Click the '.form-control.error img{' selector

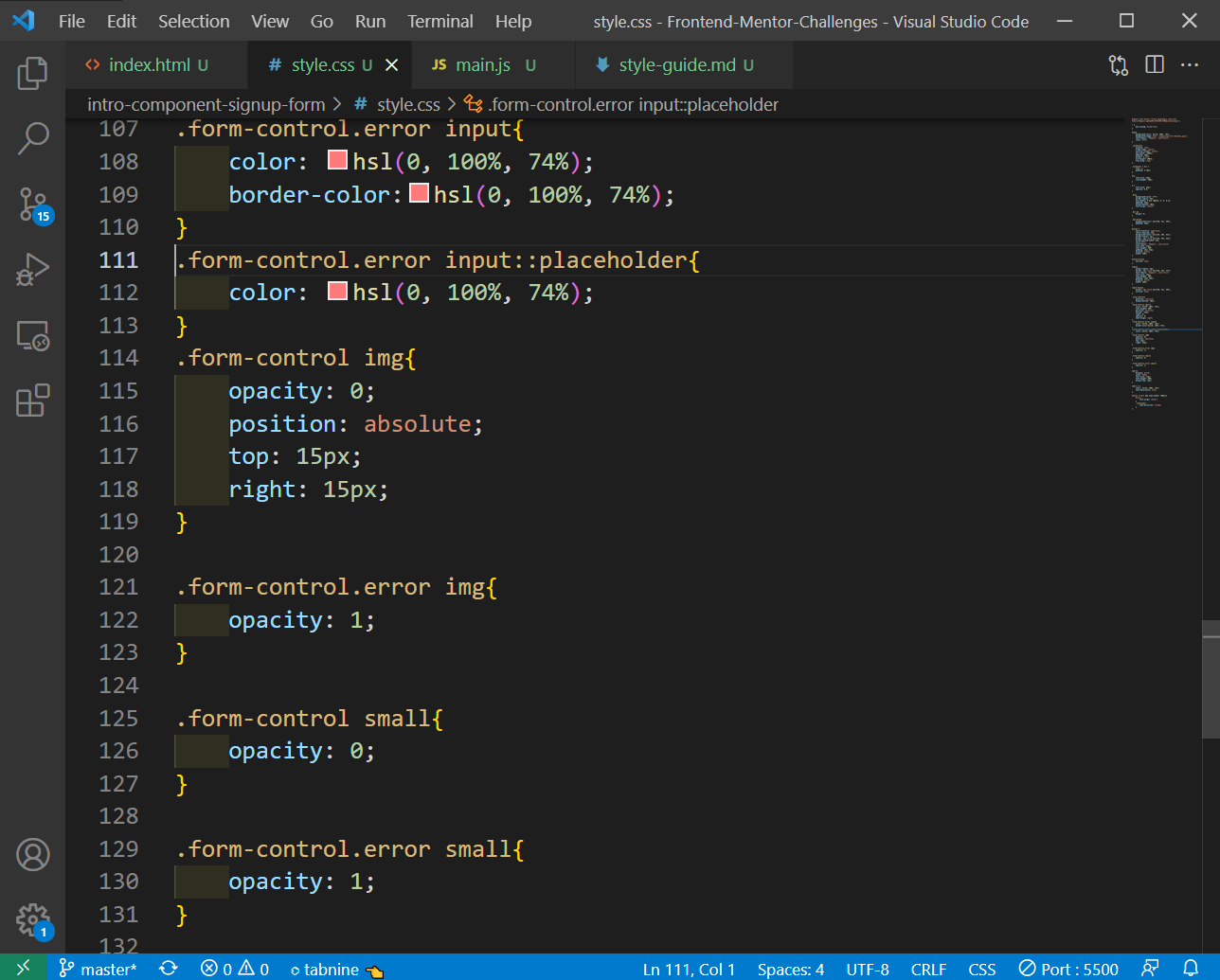(336, 587)
